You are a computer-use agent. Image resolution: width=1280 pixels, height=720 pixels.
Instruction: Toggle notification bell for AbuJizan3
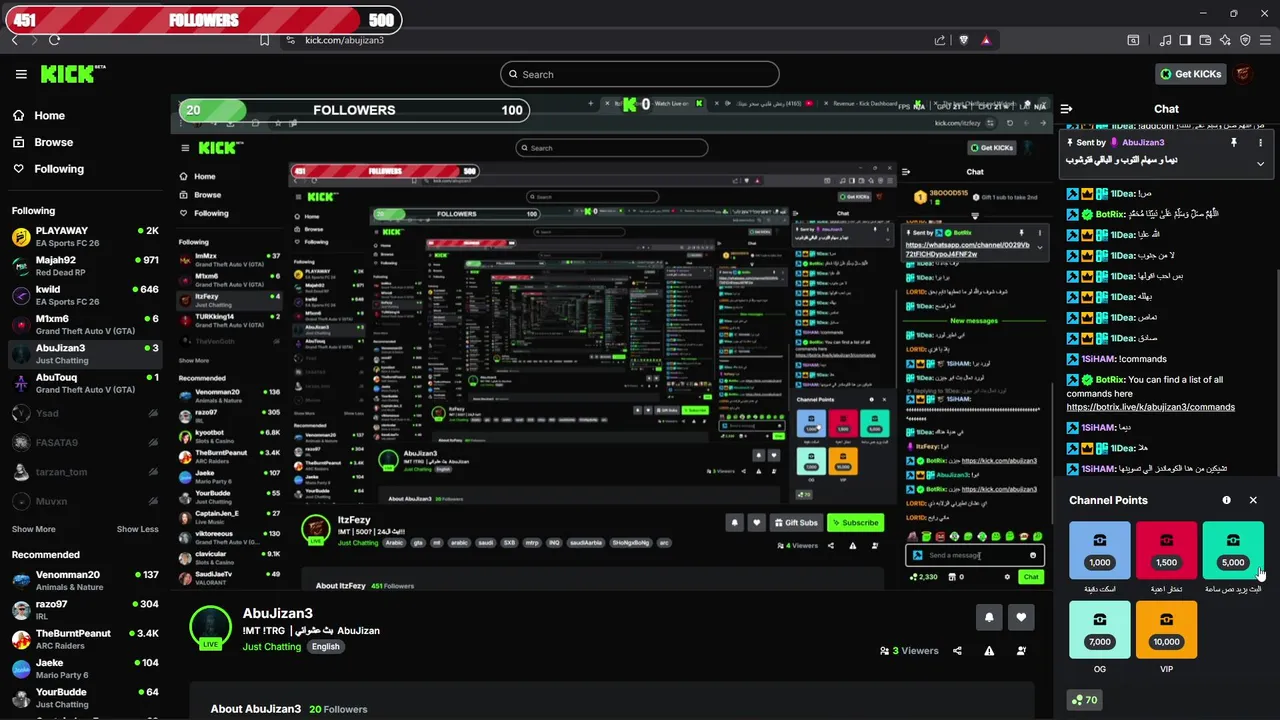click(x=989, y=617)
